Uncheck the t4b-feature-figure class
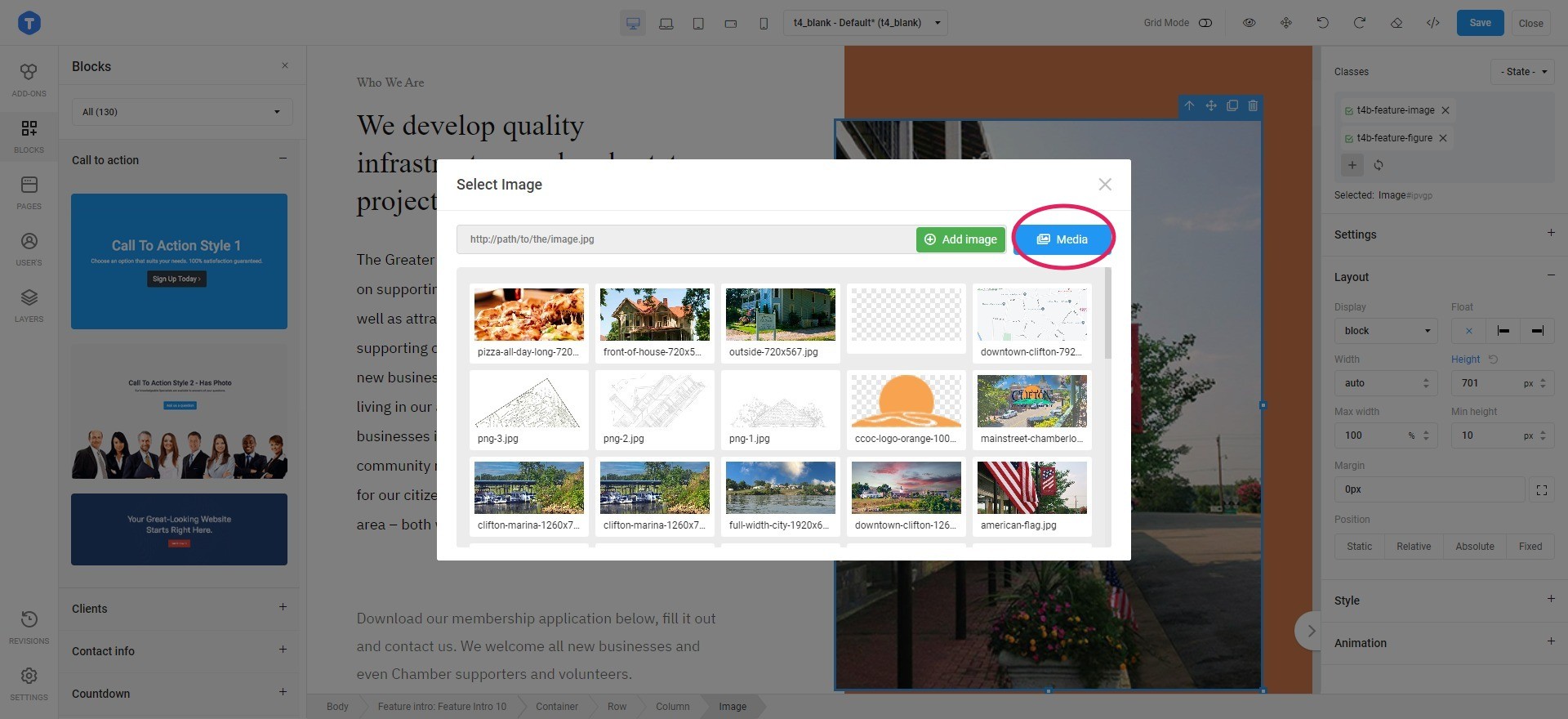1568x719 pixels. point(1349,139)
